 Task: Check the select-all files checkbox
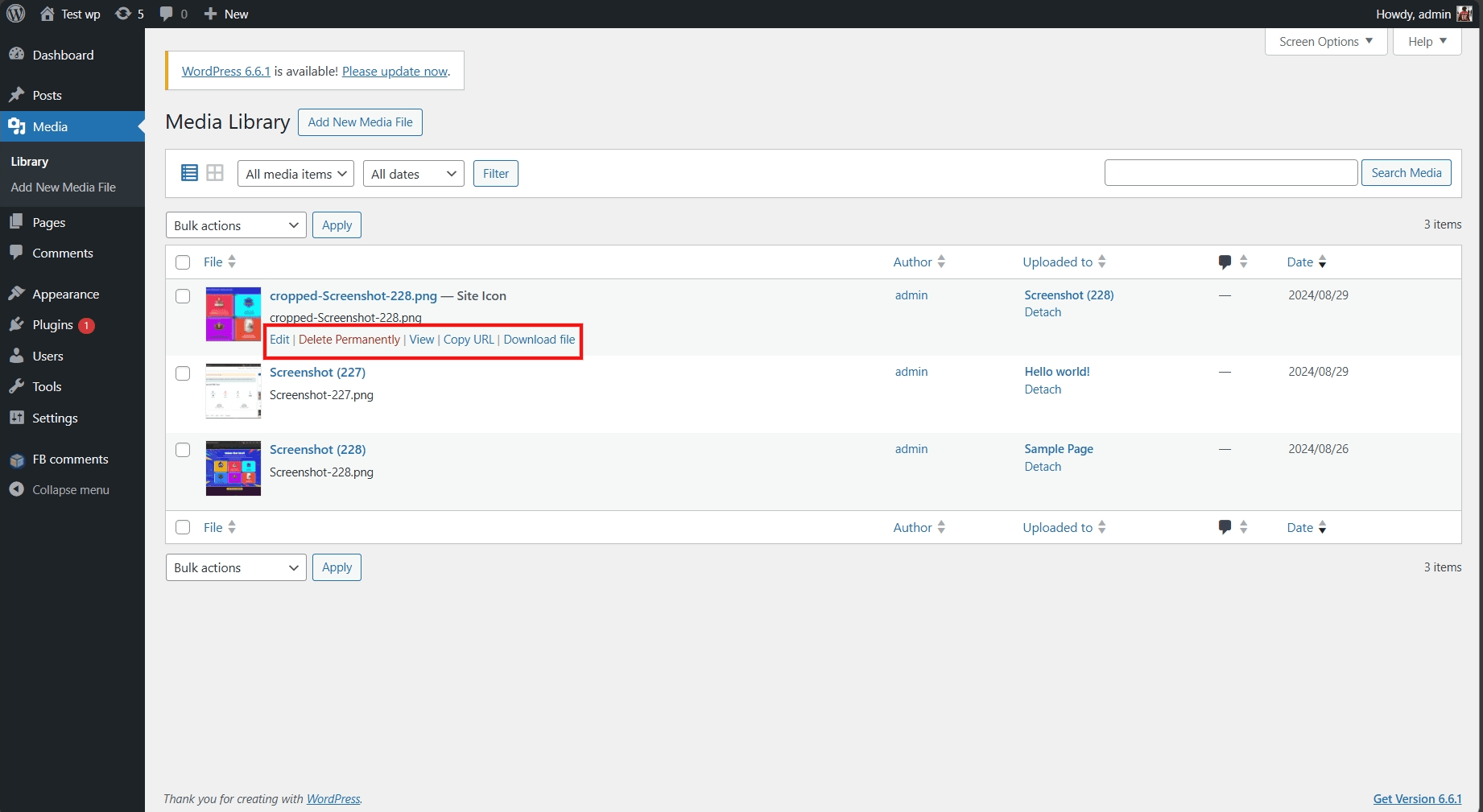[183, 262]
